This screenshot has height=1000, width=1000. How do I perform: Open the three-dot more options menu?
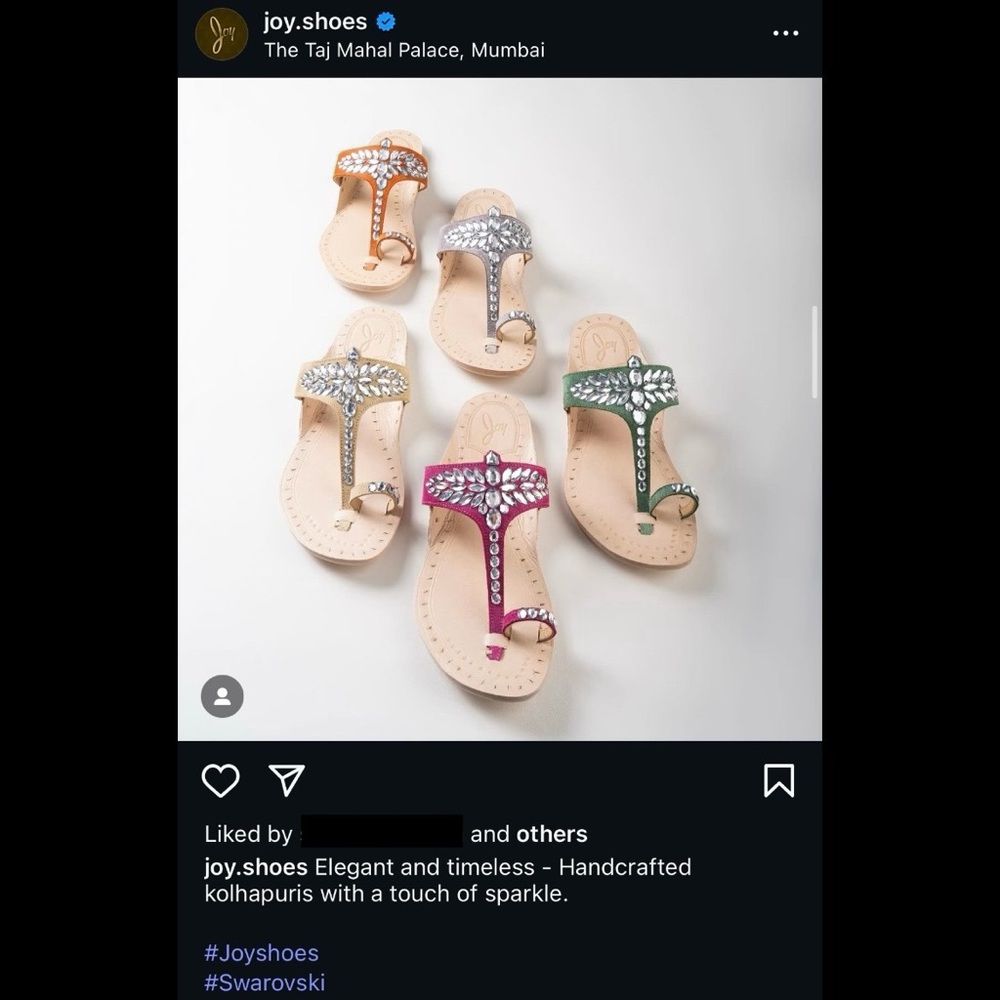point(785,33)
